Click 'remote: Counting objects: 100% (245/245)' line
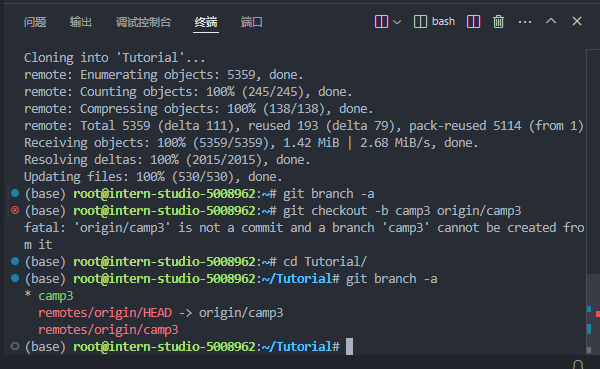Viewport: 600px width, 369px height. (188, 91)
